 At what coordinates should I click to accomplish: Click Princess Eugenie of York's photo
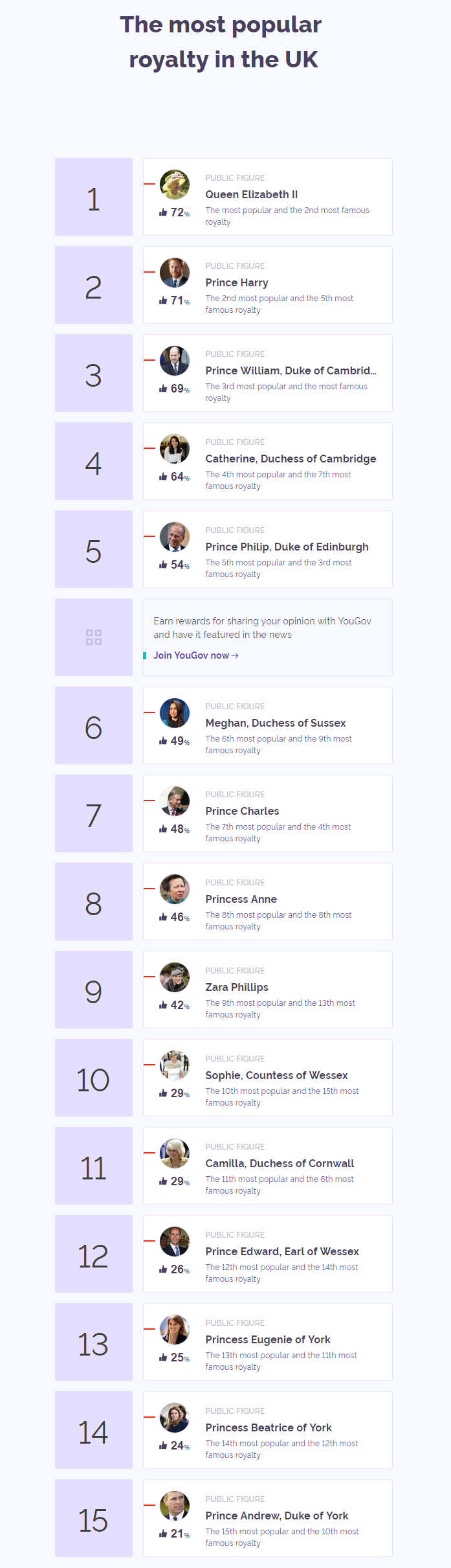(x=175, y=1330)
